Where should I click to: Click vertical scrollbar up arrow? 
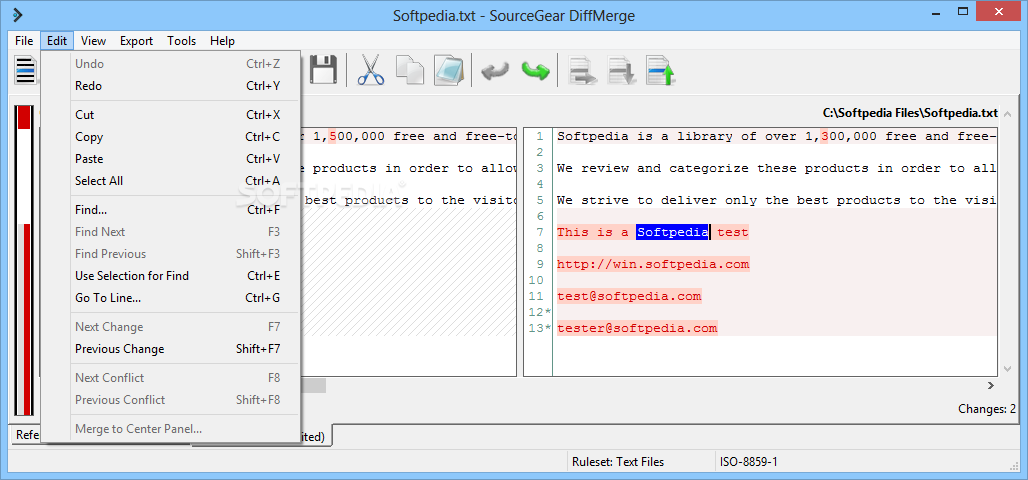(x=1008, y=116)
